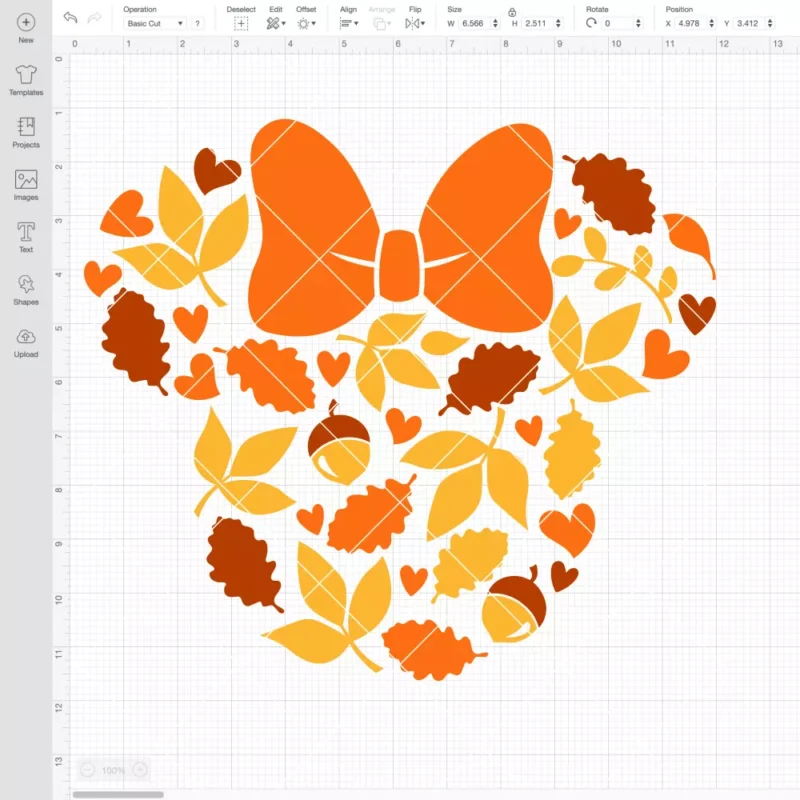This screenshot has width=800, height=800.
Task: Select the Text tool
Action: tap(26, 232)
